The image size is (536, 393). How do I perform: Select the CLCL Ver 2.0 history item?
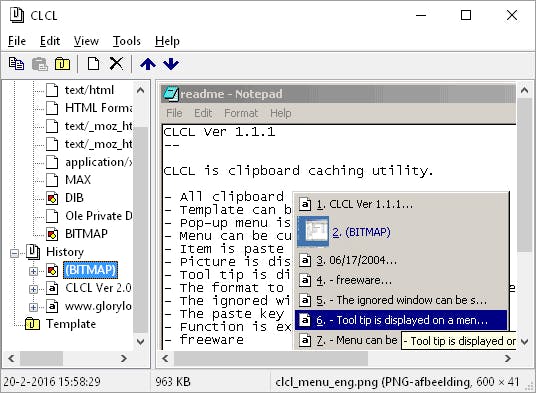(98, 288)
